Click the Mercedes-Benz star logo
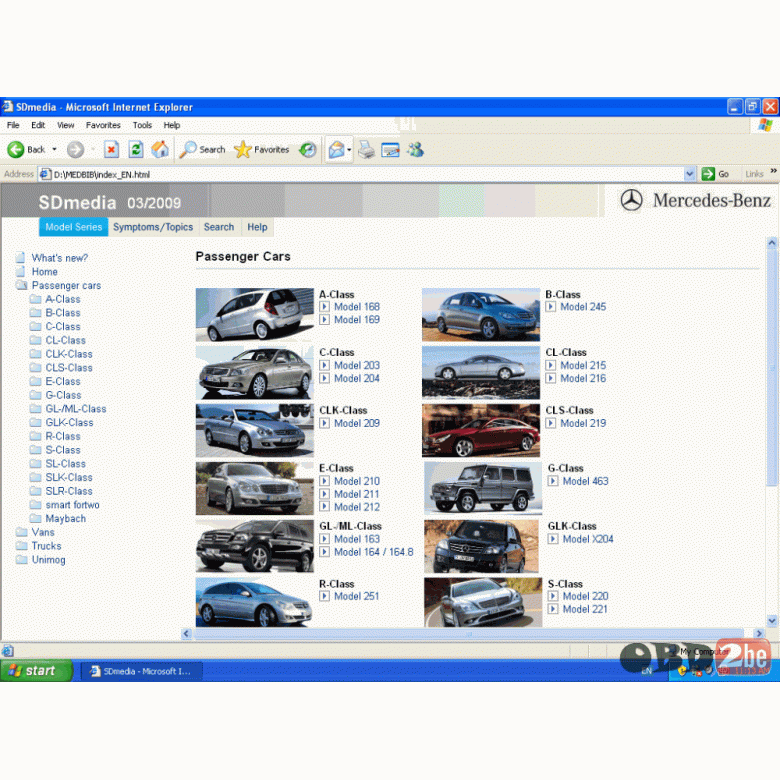 click(x=631, y=200)
